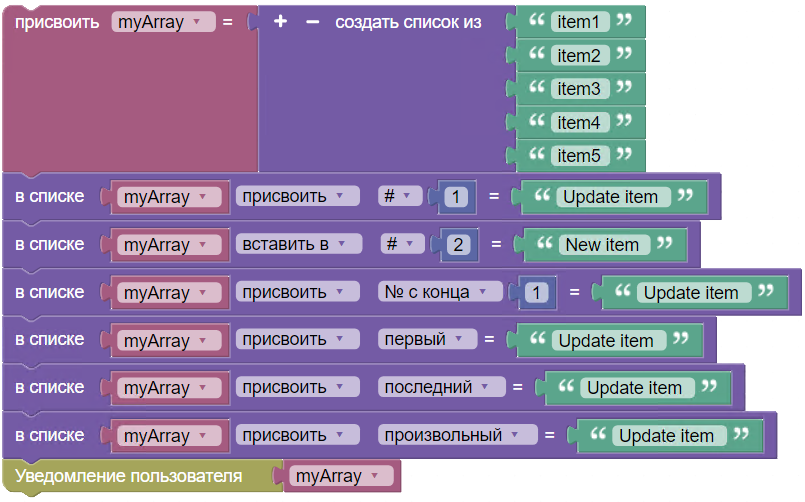Open the '№ с конца' position dropdown
Image resolution: width=805 pixels, height=502 pixels.
(440, 292)
